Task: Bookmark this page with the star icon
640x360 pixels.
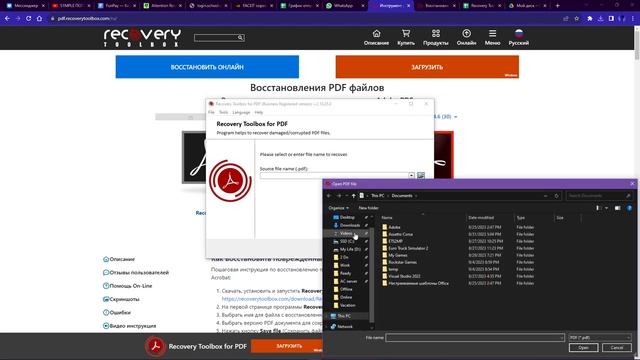Action: 576,18
